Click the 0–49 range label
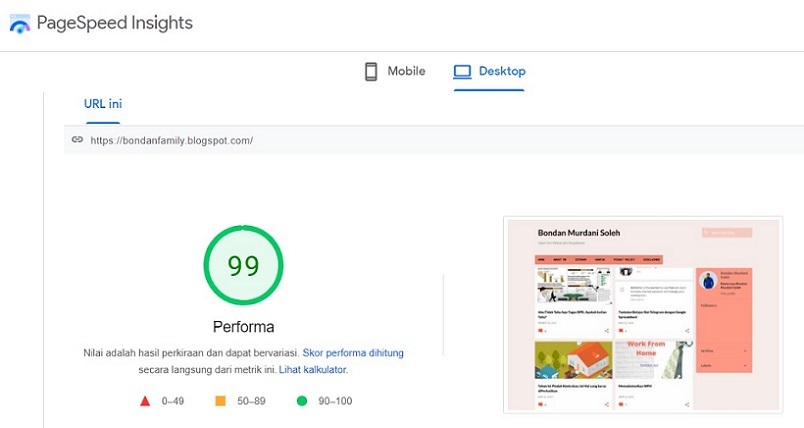Viewport: 804px width, 428px height. click(173, 401)
